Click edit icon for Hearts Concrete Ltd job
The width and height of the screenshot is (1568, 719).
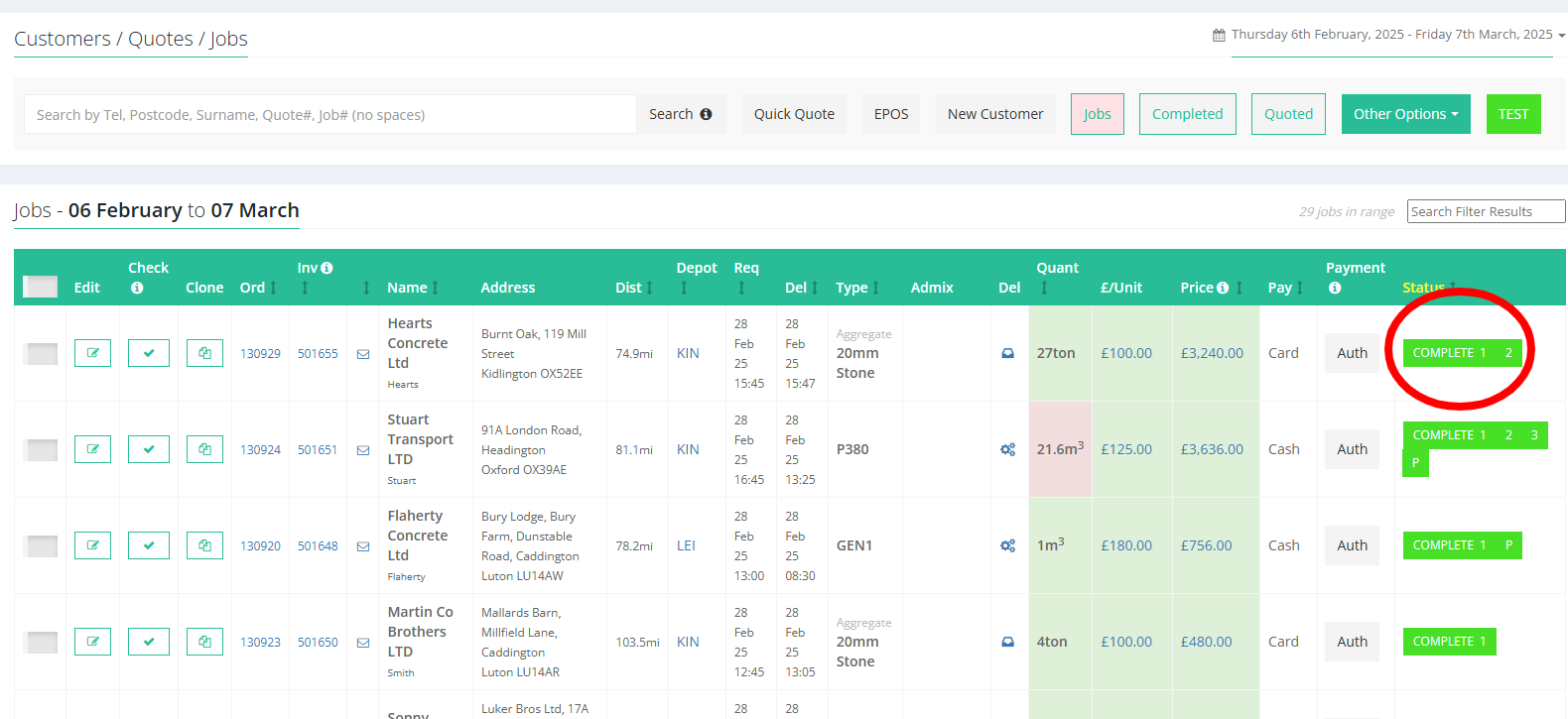click(92, 353)
